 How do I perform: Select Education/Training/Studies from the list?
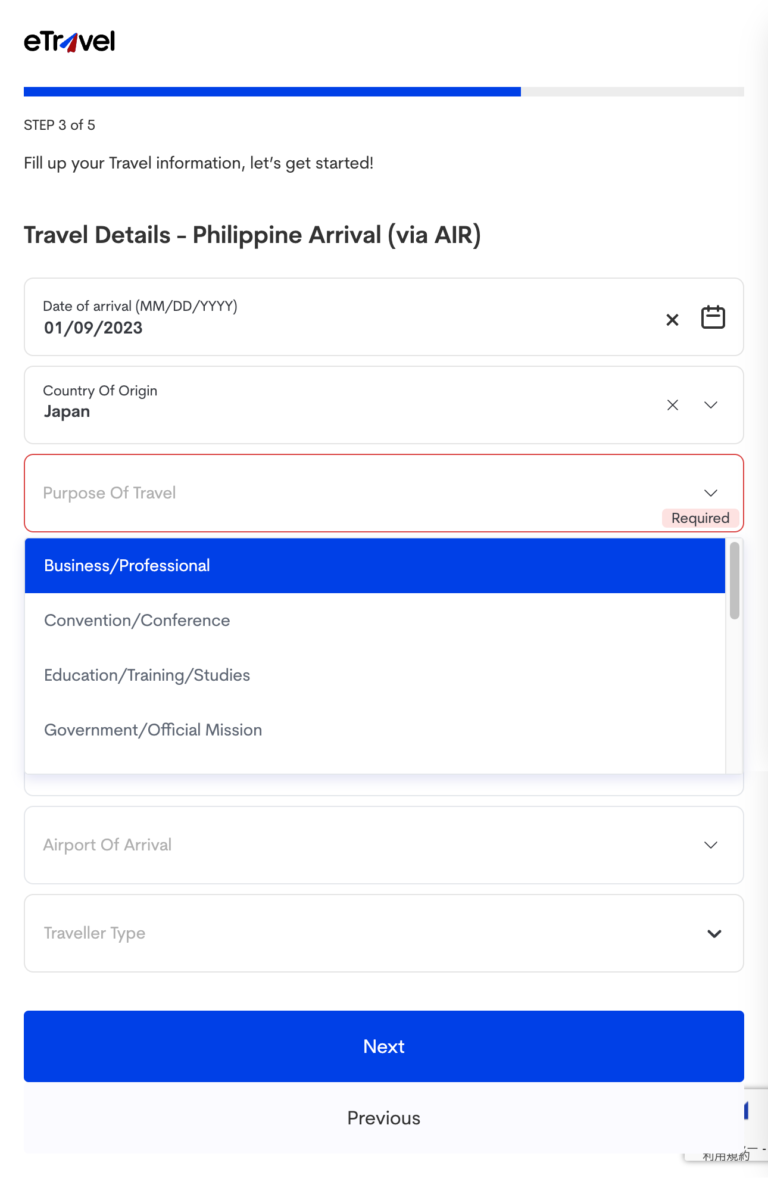pyautogui.click(x=146, y=675)
